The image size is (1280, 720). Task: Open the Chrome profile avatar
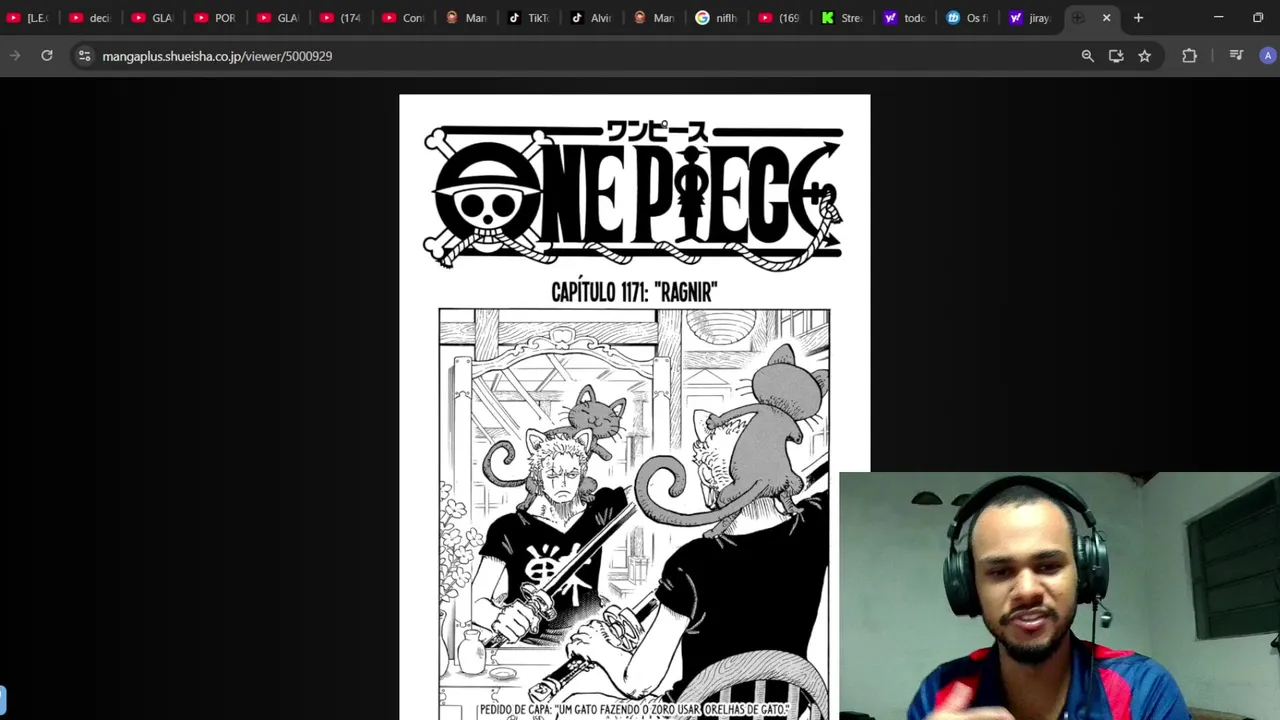point(1268,56)
